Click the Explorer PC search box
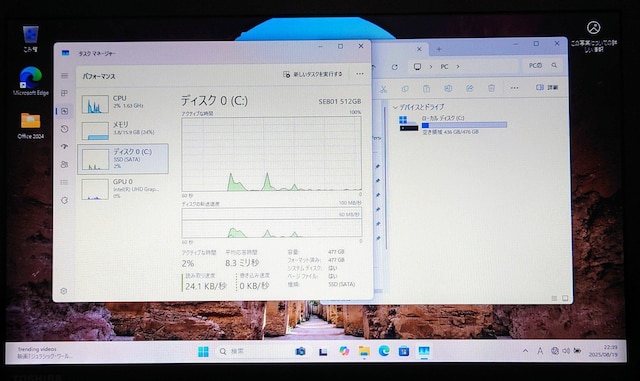Image resolution: width=640 pixels, height=381 pixels. click(543, 65)
